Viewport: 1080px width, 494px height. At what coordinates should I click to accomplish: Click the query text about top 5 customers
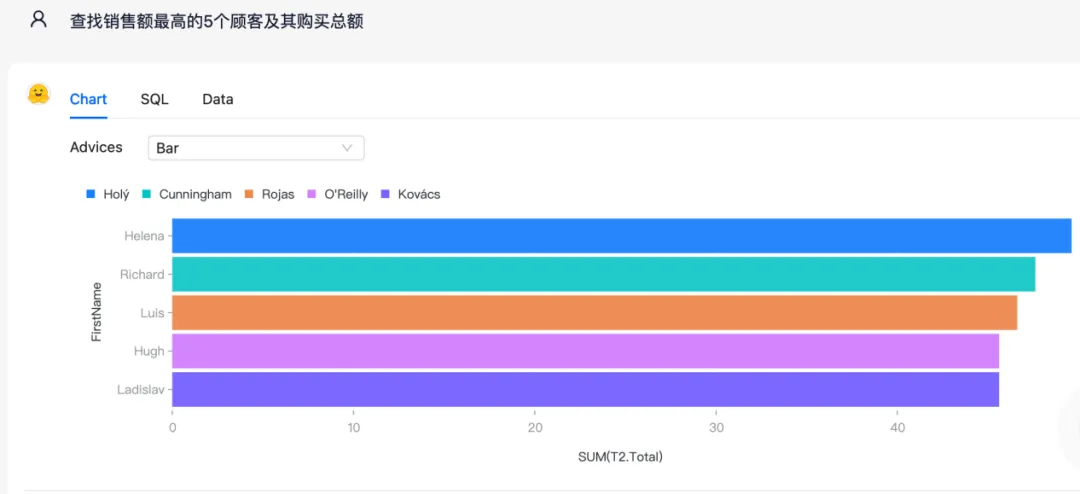tap(217, 21)
